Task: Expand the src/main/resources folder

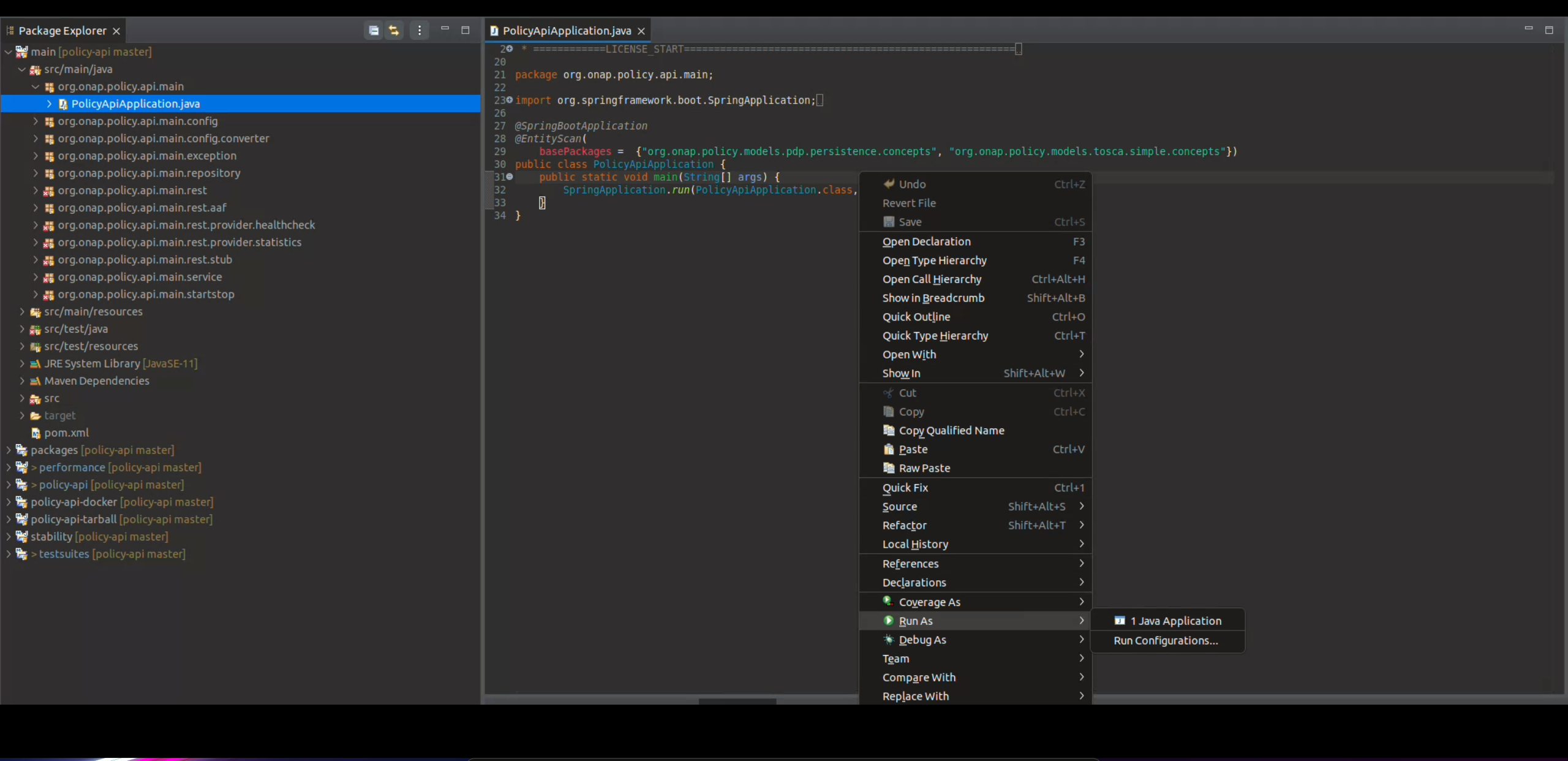Action: 21,311
